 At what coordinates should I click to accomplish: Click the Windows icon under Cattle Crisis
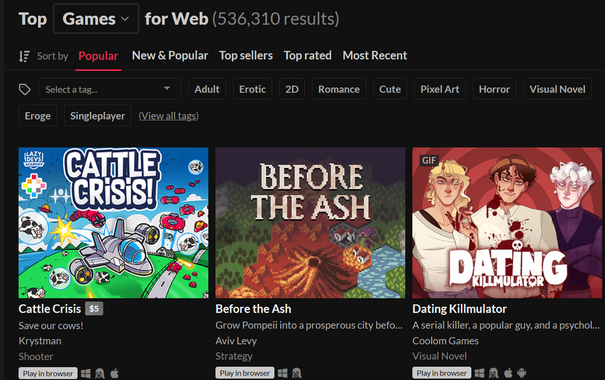(x=86, y=373)
